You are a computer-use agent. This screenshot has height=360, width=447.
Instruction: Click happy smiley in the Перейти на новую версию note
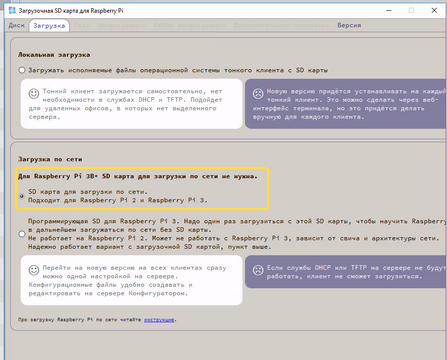[x=34, y=270]
